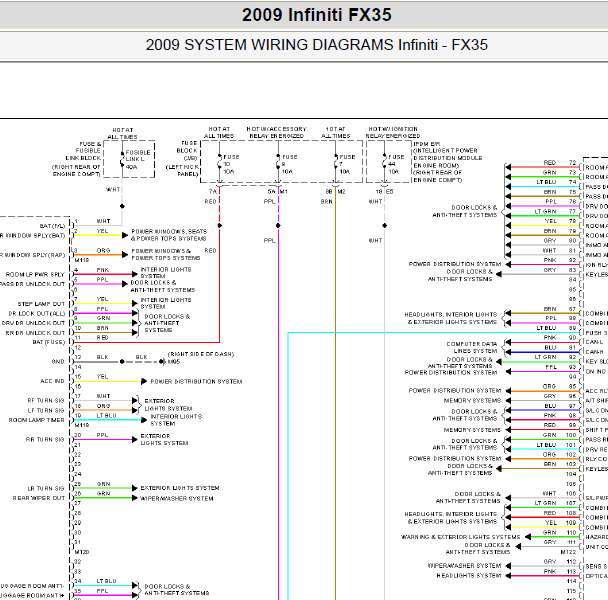This screenshot has height=600, width=608.
Task: Click the "STEP LAMP OUT" pin label
Action: click(x=41, y=304)
